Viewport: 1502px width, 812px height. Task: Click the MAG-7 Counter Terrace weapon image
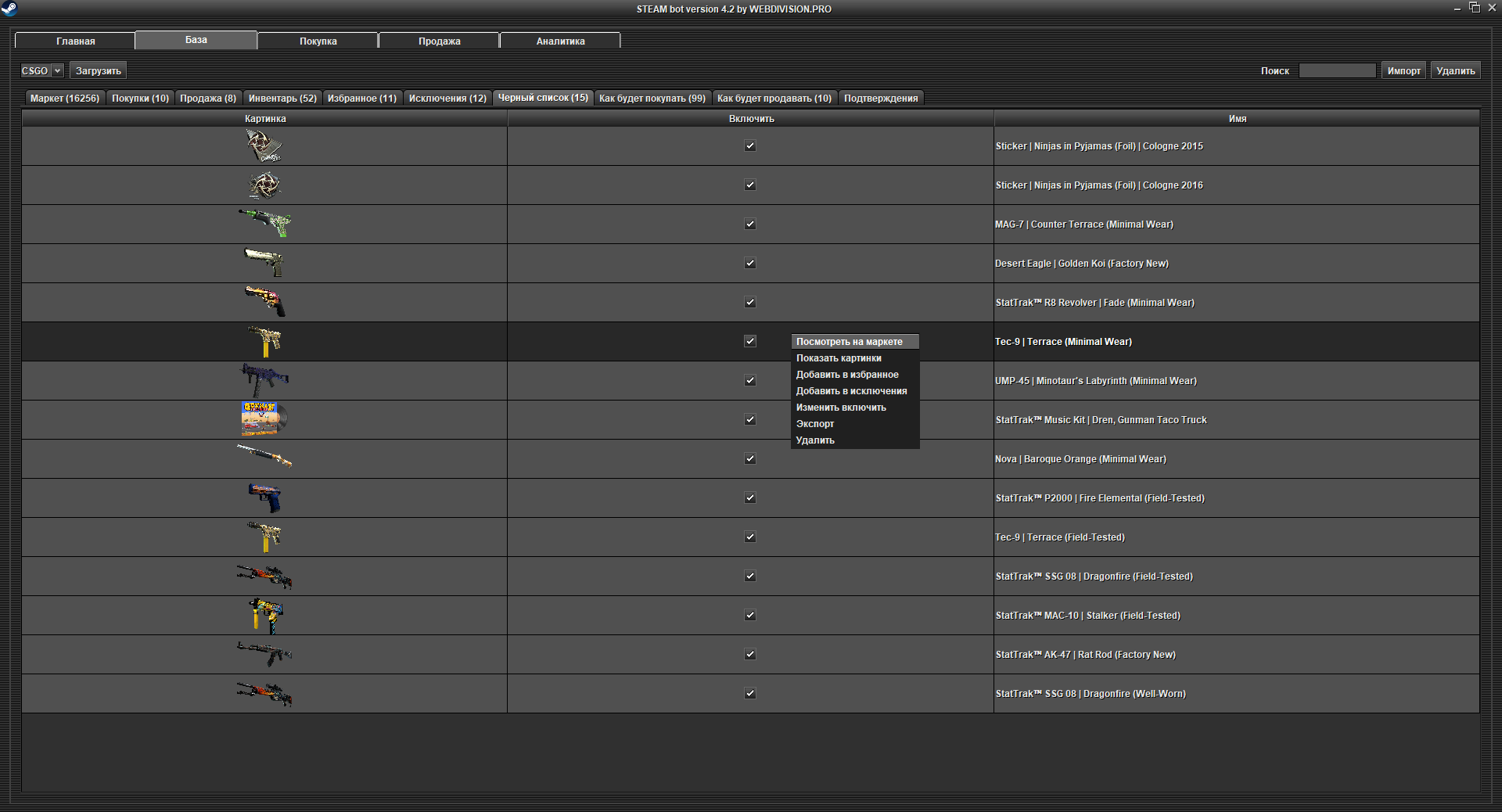tap(265, 223)
